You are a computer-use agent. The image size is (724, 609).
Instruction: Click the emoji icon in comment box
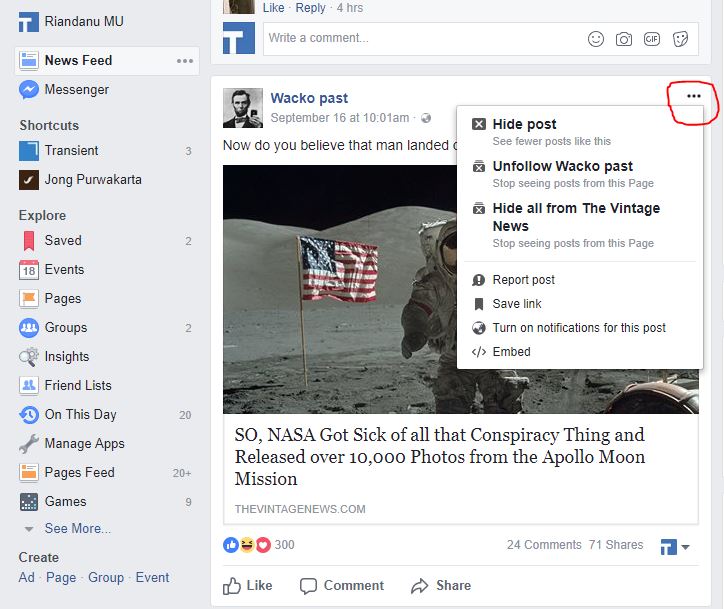coord(596,39)
